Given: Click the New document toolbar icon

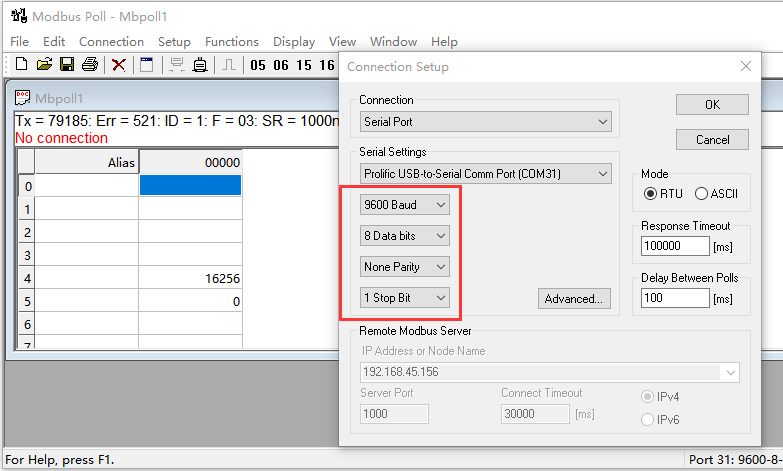Looking at the screenshot, I should click(21, 65).
